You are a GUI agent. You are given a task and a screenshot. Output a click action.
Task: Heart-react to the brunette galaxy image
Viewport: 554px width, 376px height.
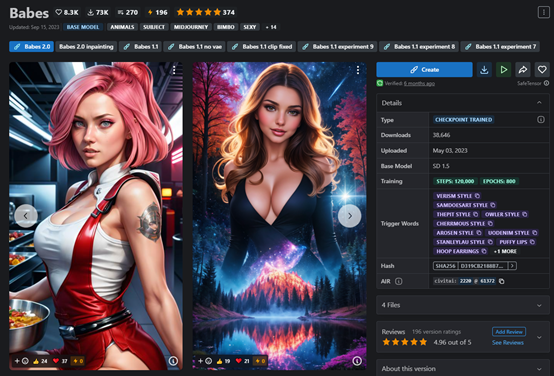[x=243, y=361]
